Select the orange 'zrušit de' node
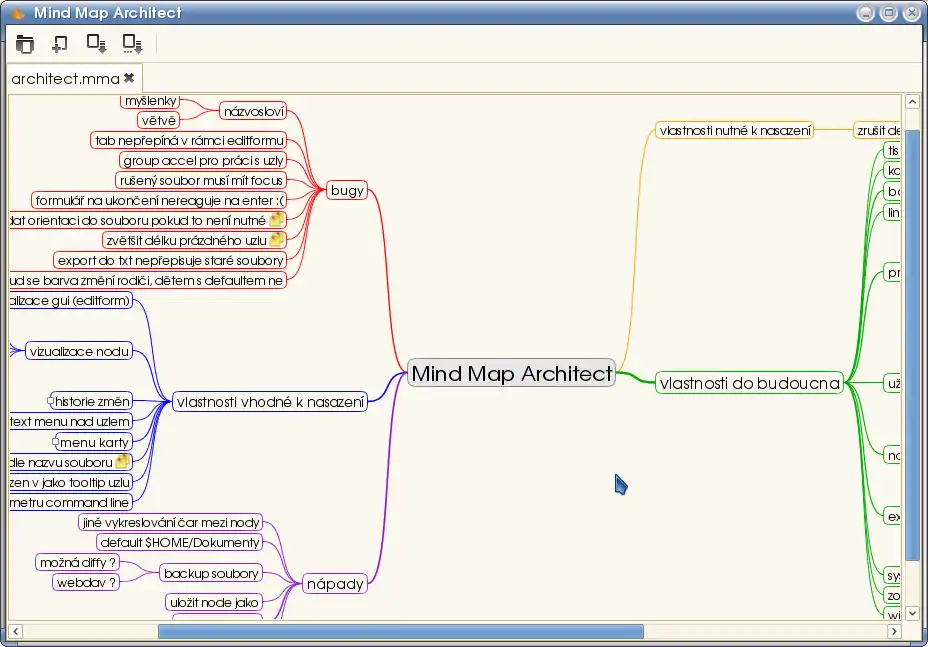 pyautogui.click(x=877, y=130)
